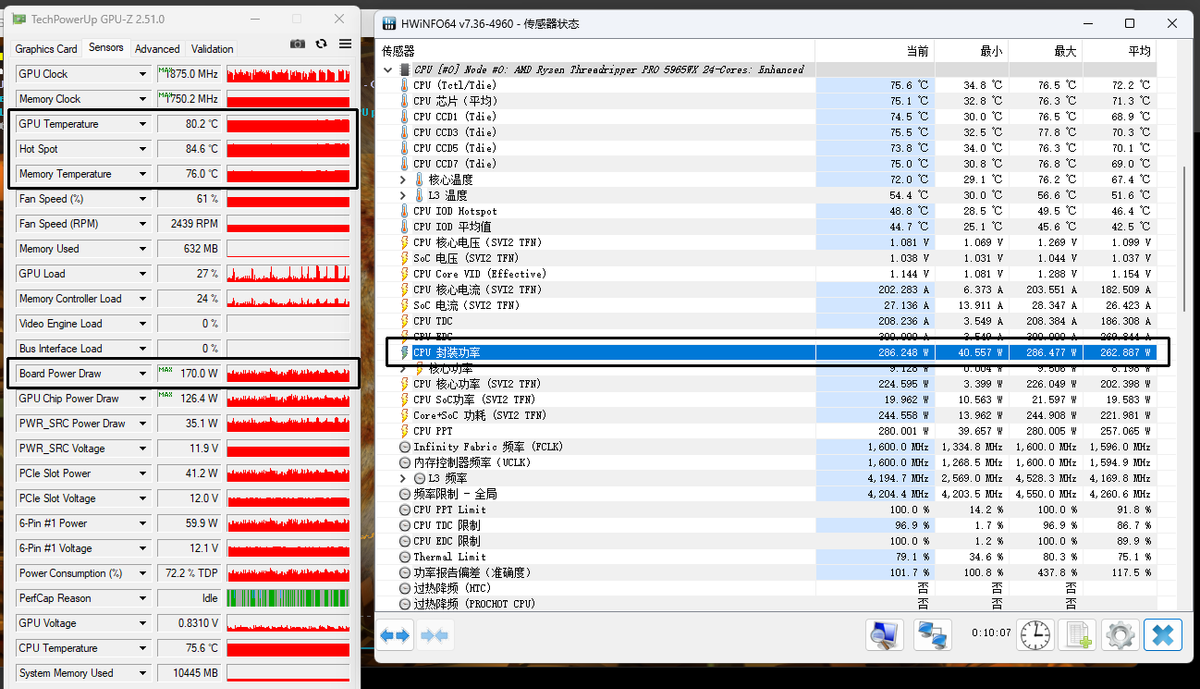Open the Board Power Draw dropdown
Image resolution: width=1200 pixels, height=689 pixels.
click(143, 374)
